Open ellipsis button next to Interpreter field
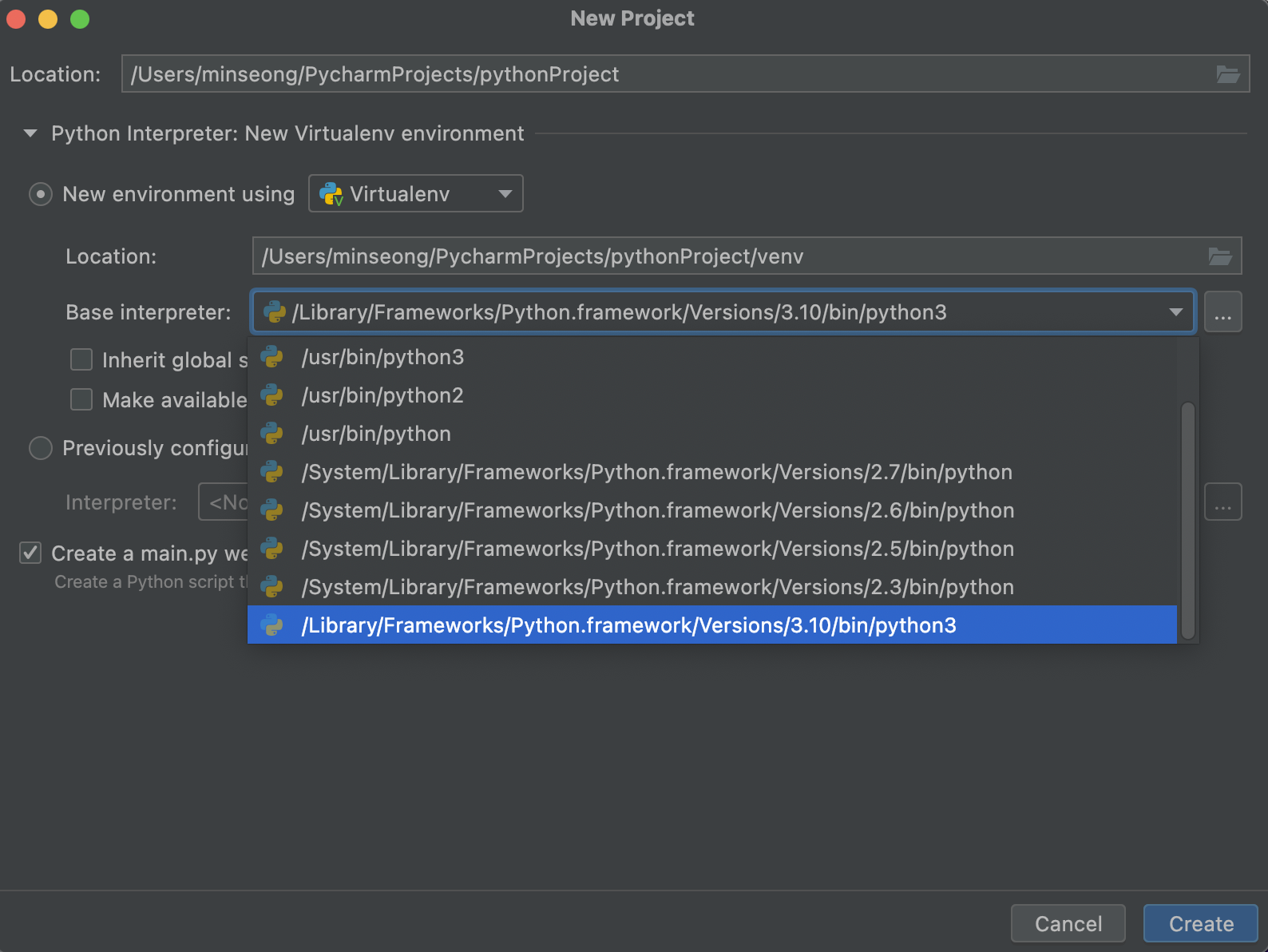1268x952 pixels. [1223, 502]
